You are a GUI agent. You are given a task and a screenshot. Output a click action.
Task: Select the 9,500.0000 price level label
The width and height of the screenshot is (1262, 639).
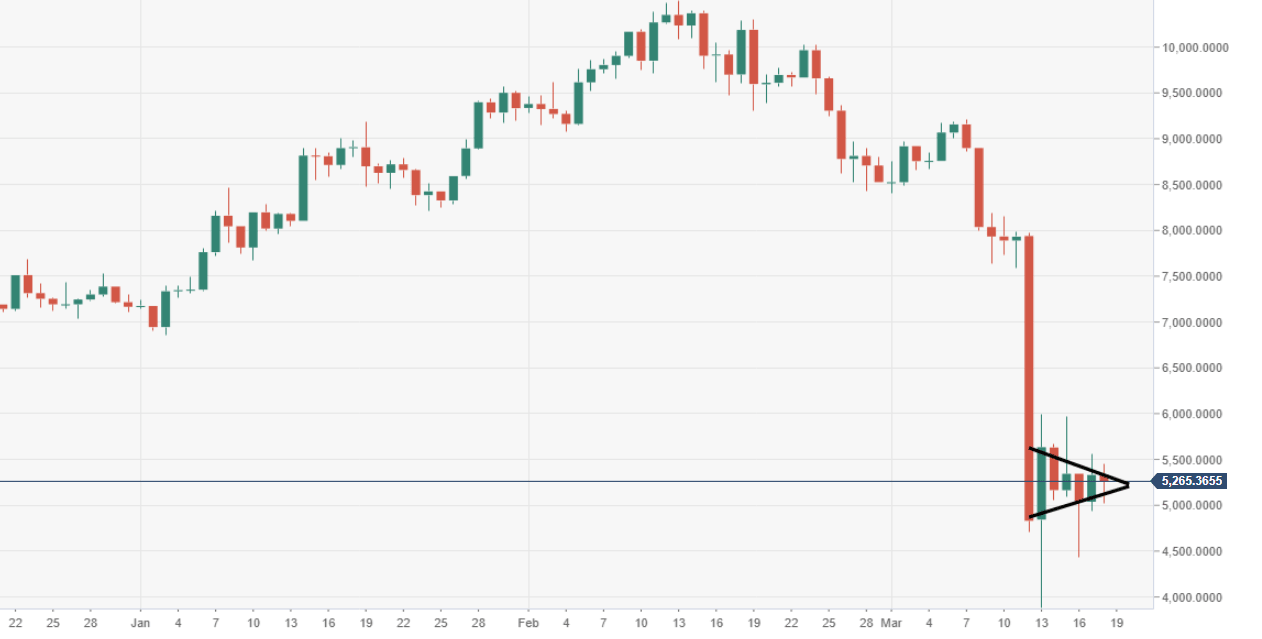[x=1194, y=94]
